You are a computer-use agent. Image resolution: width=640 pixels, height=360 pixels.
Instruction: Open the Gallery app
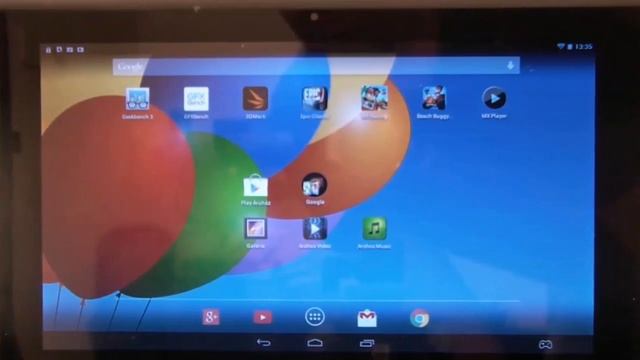click(256, 229)
